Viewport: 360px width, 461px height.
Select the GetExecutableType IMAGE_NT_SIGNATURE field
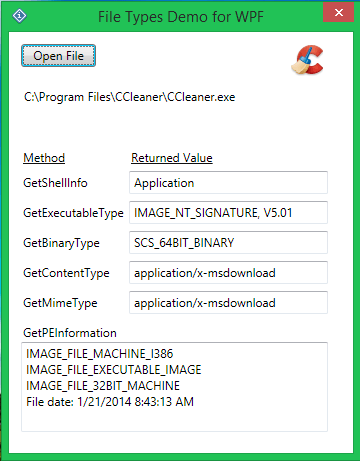point(228,213)
